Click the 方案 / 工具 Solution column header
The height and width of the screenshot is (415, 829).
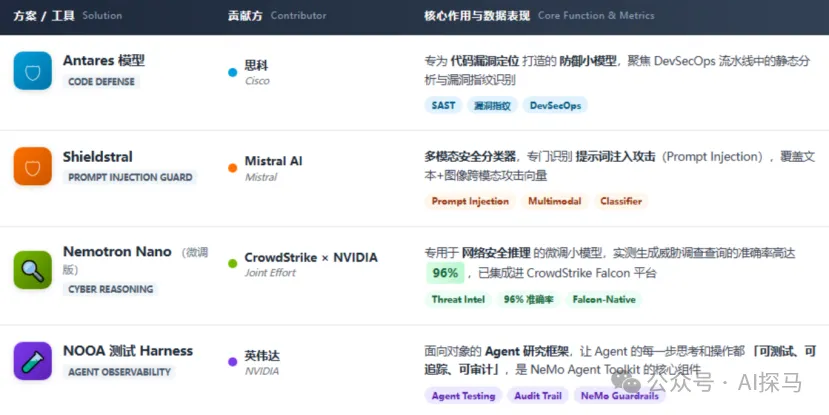click(68, 15)
